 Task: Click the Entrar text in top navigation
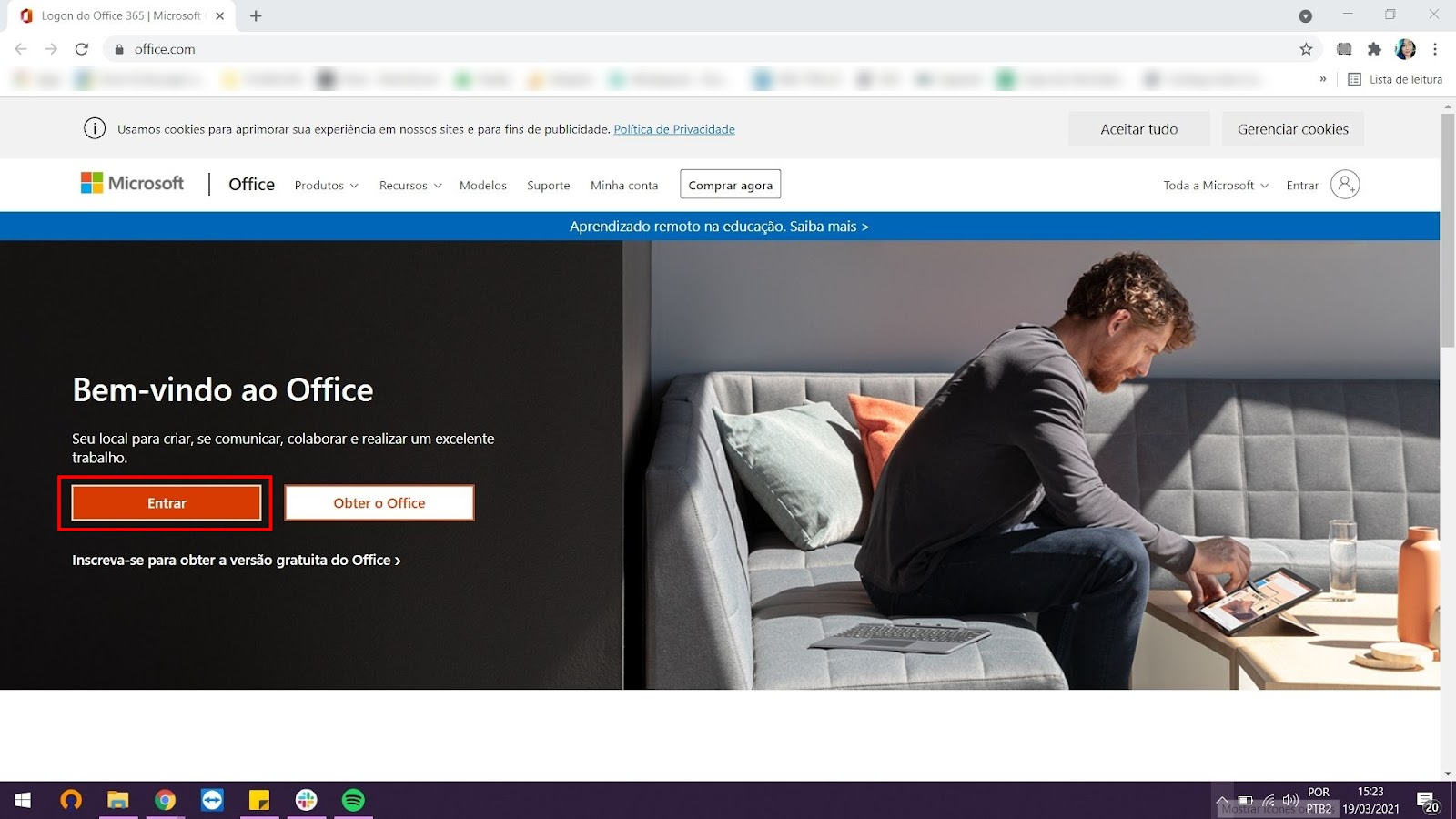pos(1302,186)
